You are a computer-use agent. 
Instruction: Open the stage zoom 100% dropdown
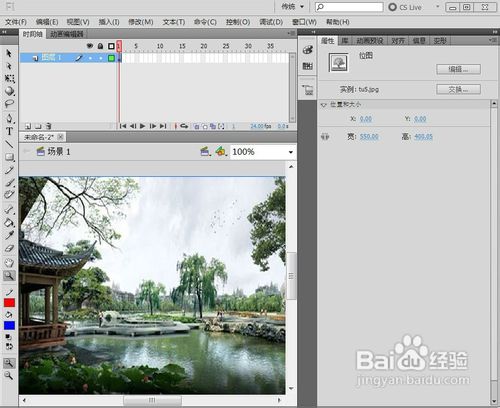(291, 152)
